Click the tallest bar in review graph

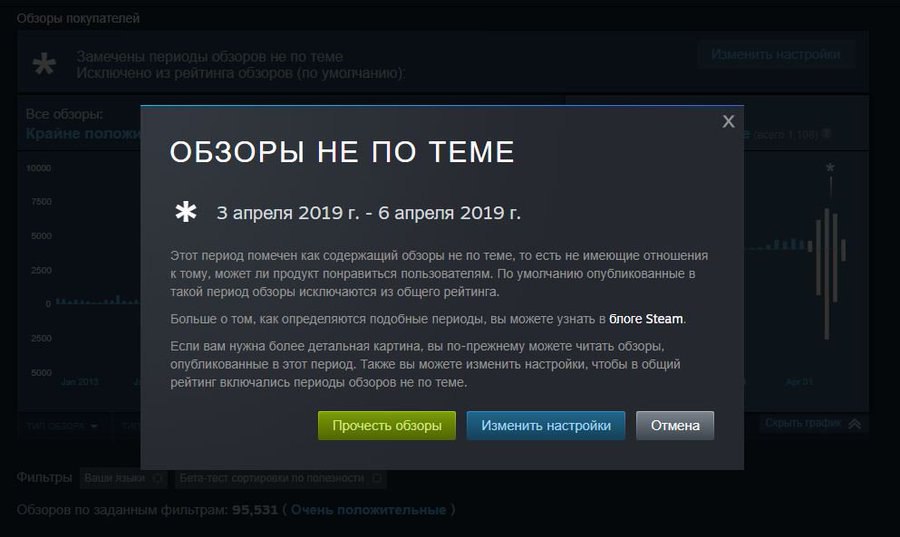[827, 274]
